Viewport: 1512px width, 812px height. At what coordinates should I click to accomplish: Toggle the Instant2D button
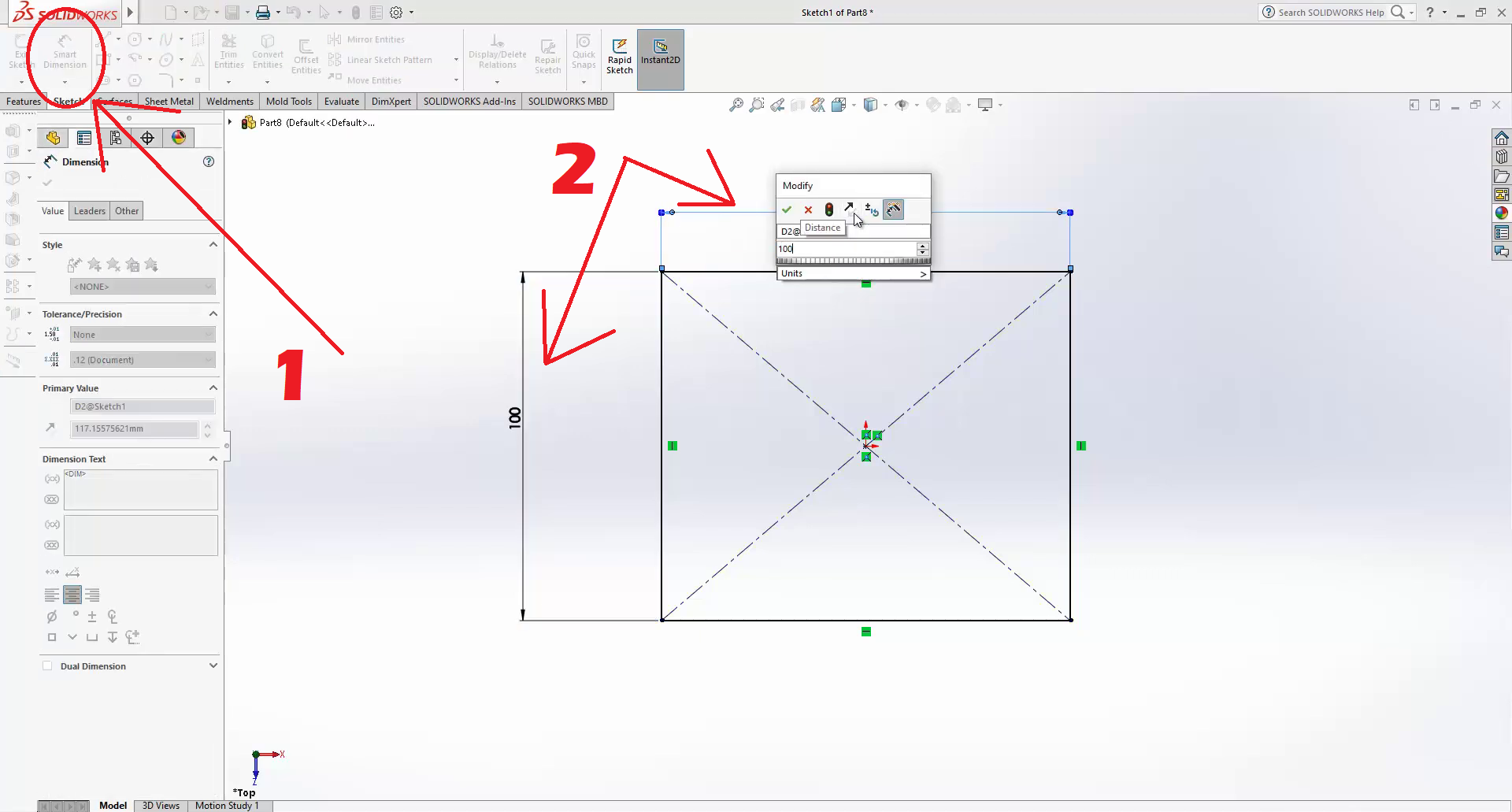(x=660, y=56)
